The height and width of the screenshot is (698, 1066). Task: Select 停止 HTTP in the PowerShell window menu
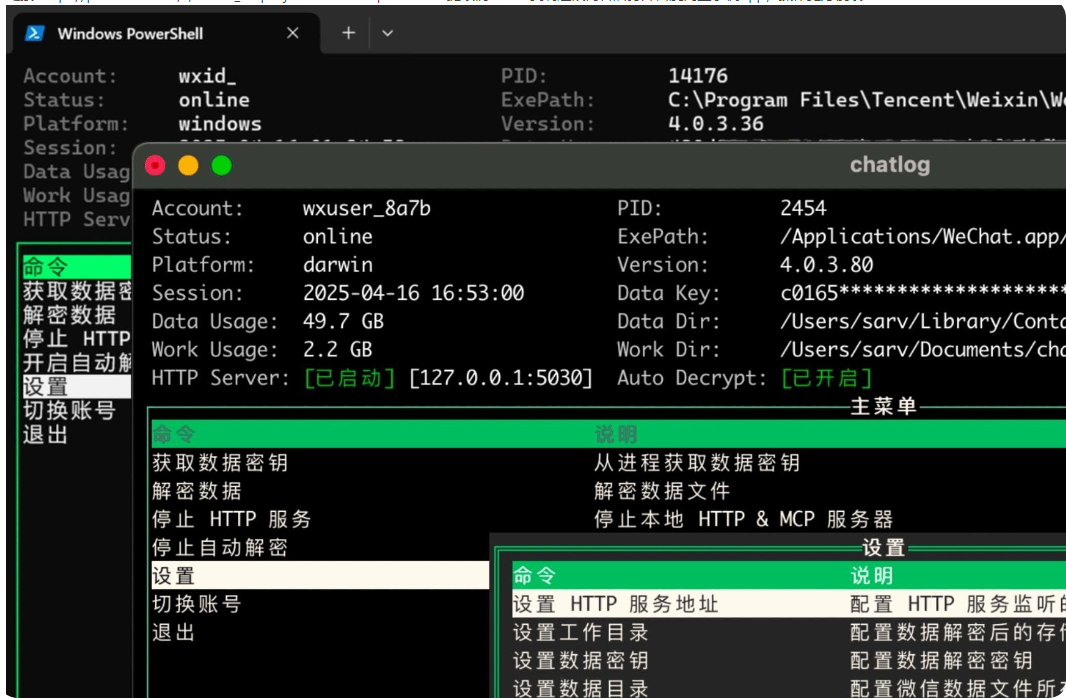[x=76, y=338]
